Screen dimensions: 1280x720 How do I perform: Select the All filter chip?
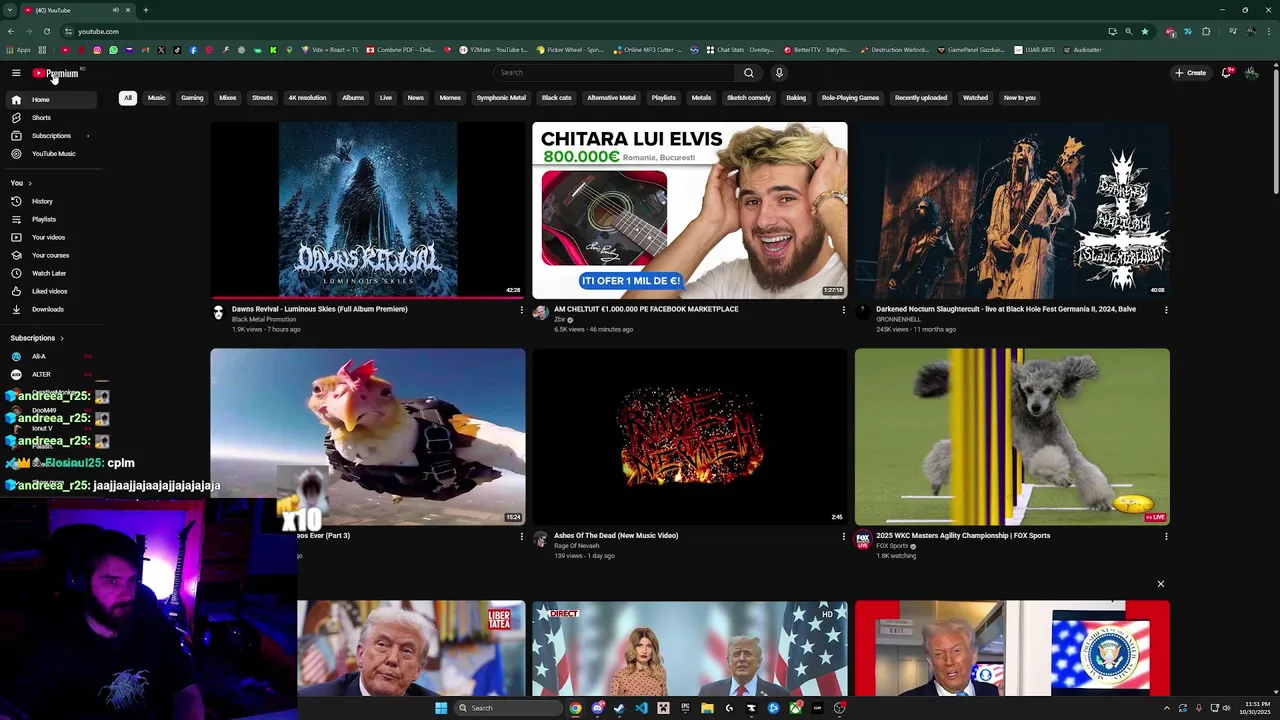click(127, 98)
